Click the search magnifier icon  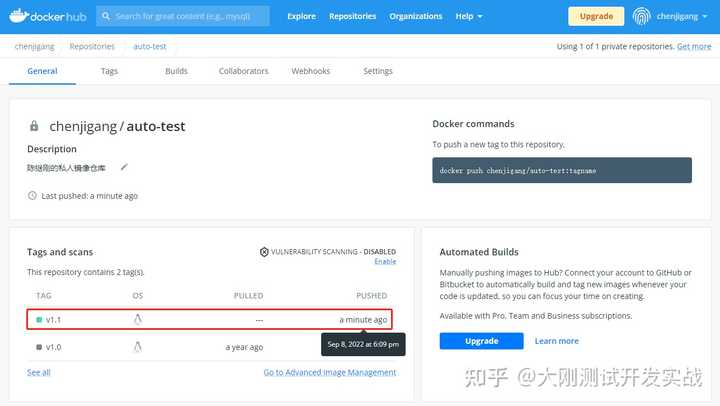tap(106, 16)
